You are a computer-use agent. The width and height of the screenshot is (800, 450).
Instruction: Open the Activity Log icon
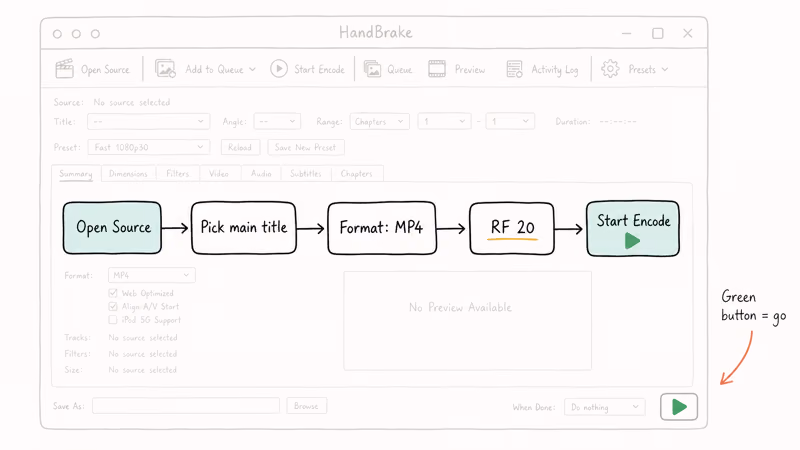tap(514, 69)
